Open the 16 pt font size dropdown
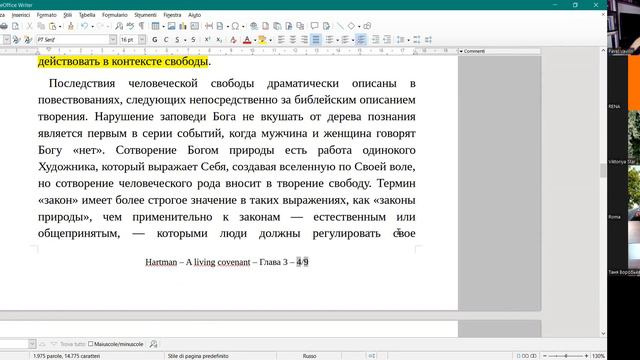 click(142, 40)
